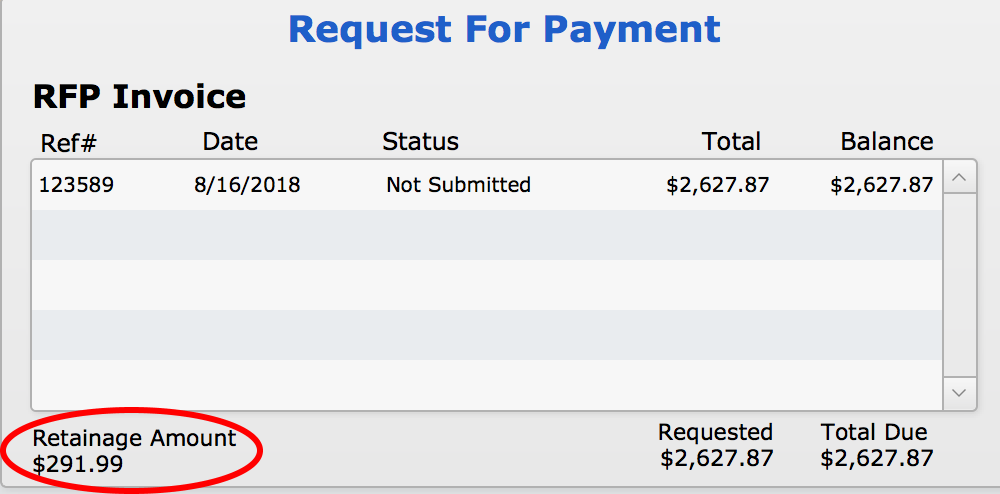The width and height of the screenshot is (1000, 494).
Task: Click the invoice row's Balance amount cell
Action: click(x=881, y=185)
